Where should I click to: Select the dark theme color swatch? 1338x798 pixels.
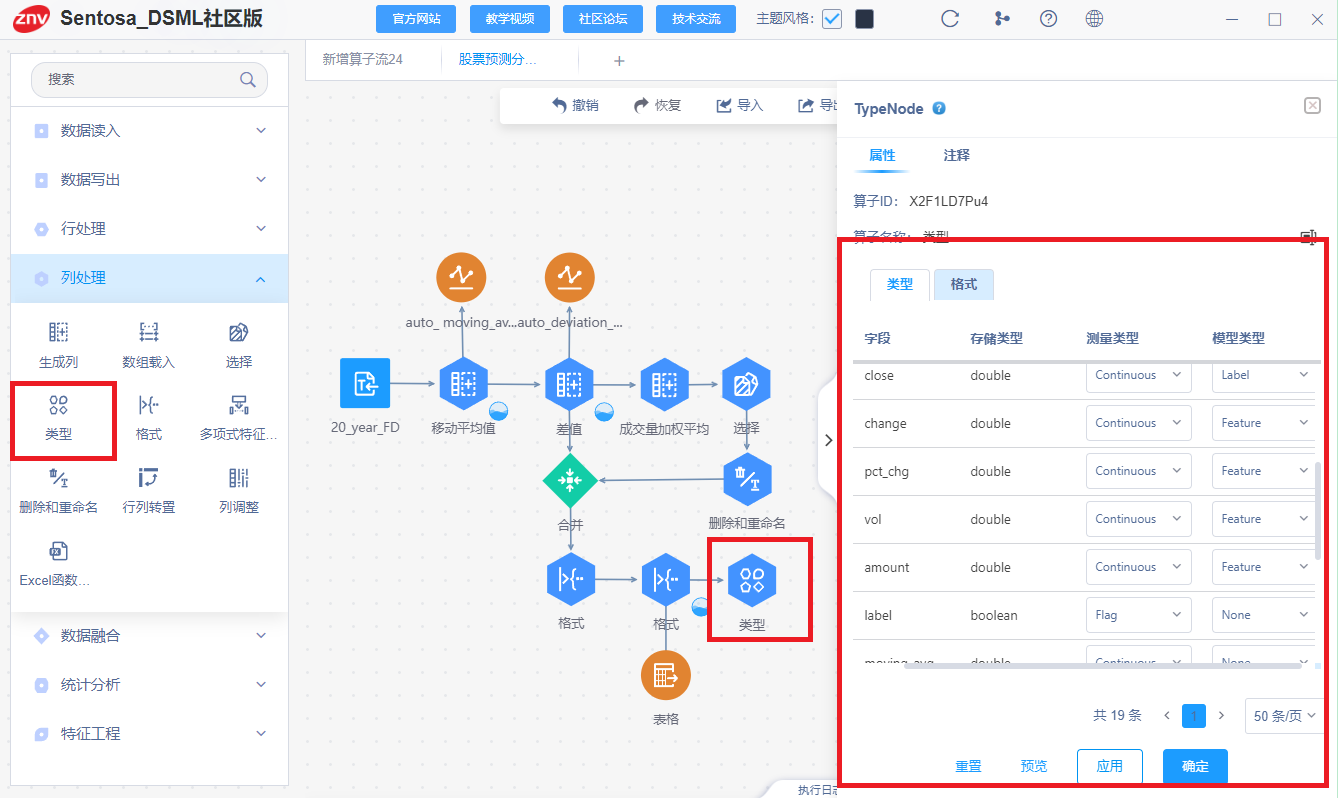[864, 19]
